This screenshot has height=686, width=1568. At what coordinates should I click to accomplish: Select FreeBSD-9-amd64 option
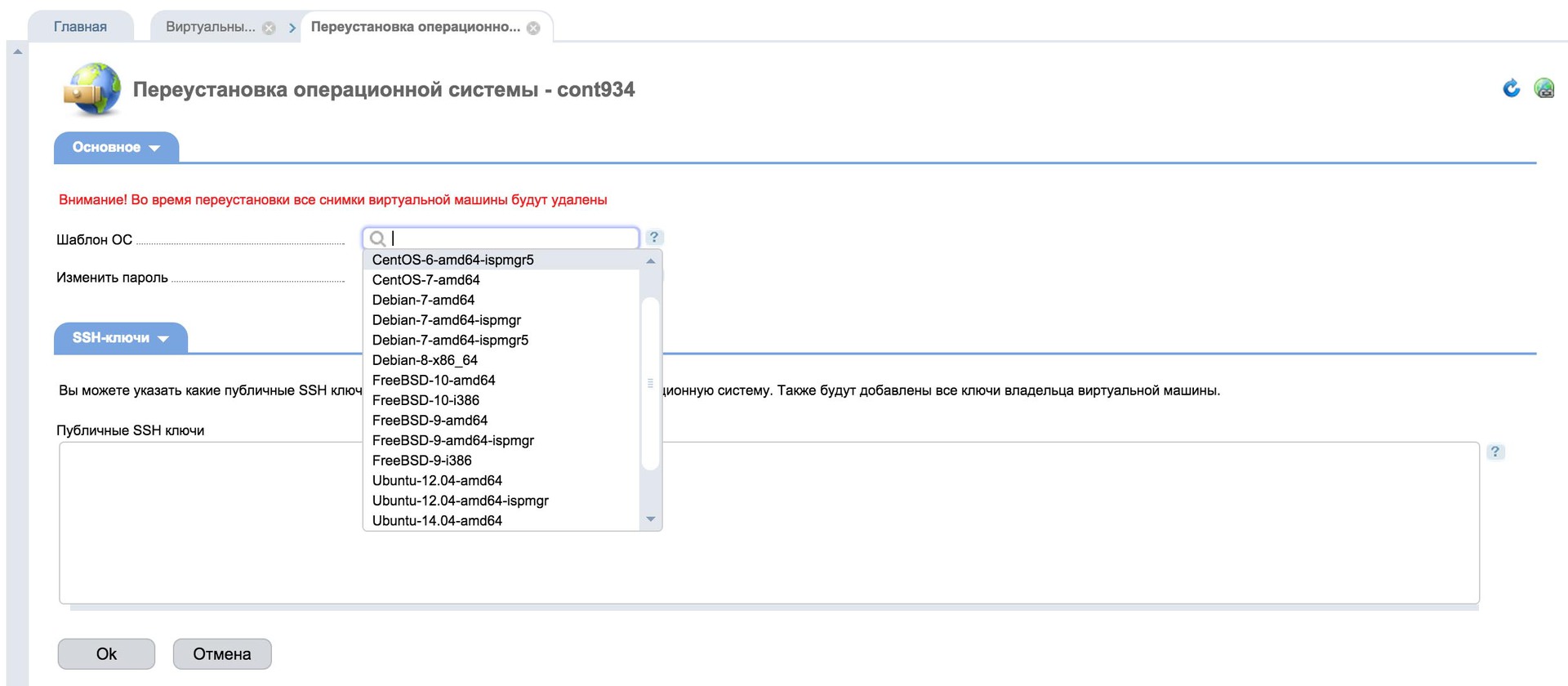501,421
